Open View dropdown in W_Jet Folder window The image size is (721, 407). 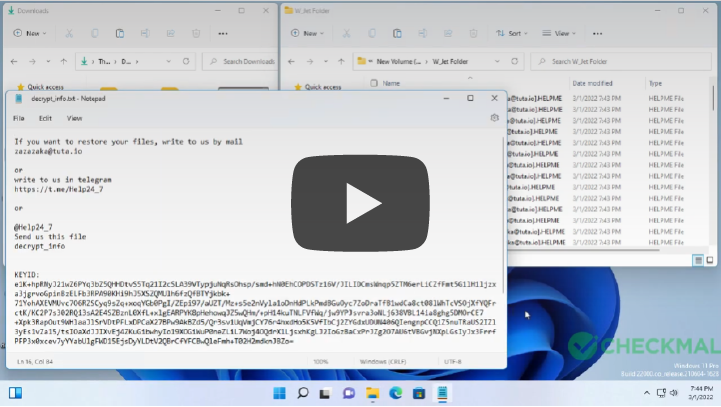(x=559, y=33)
